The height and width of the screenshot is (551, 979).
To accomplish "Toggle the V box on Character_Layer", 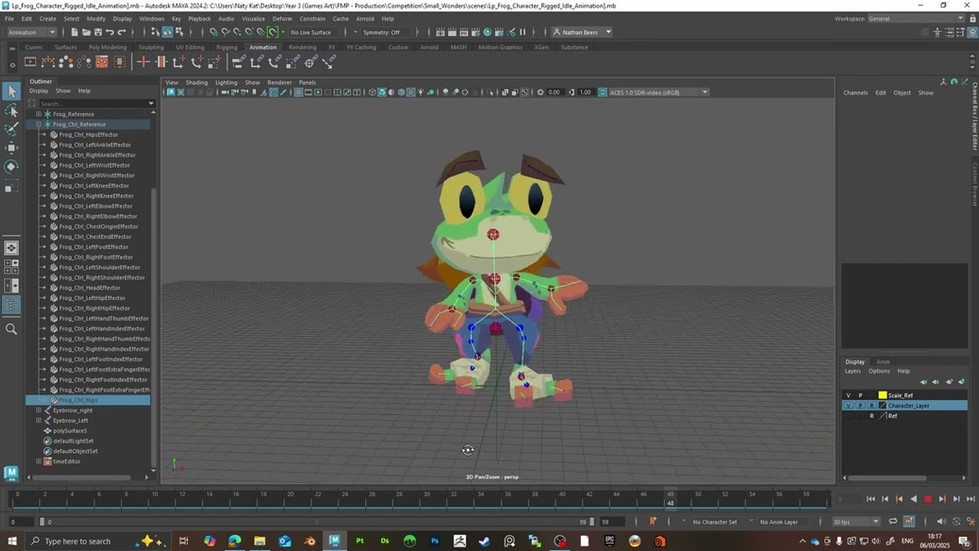I will point(849,406).
